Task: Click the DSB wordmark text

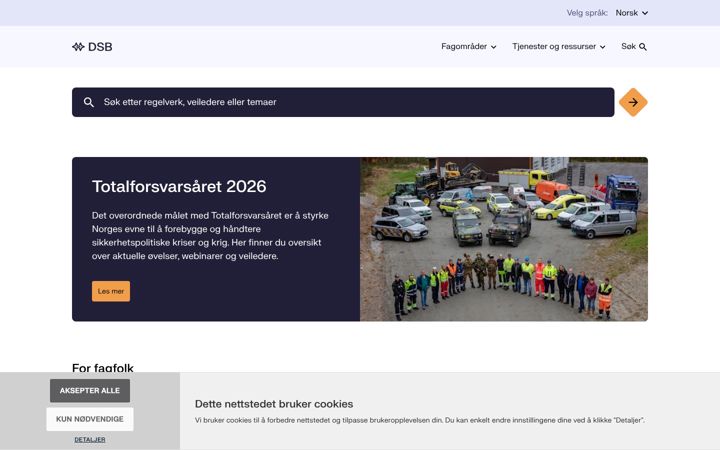Action: pyautogui.click(x=100, y=47)
